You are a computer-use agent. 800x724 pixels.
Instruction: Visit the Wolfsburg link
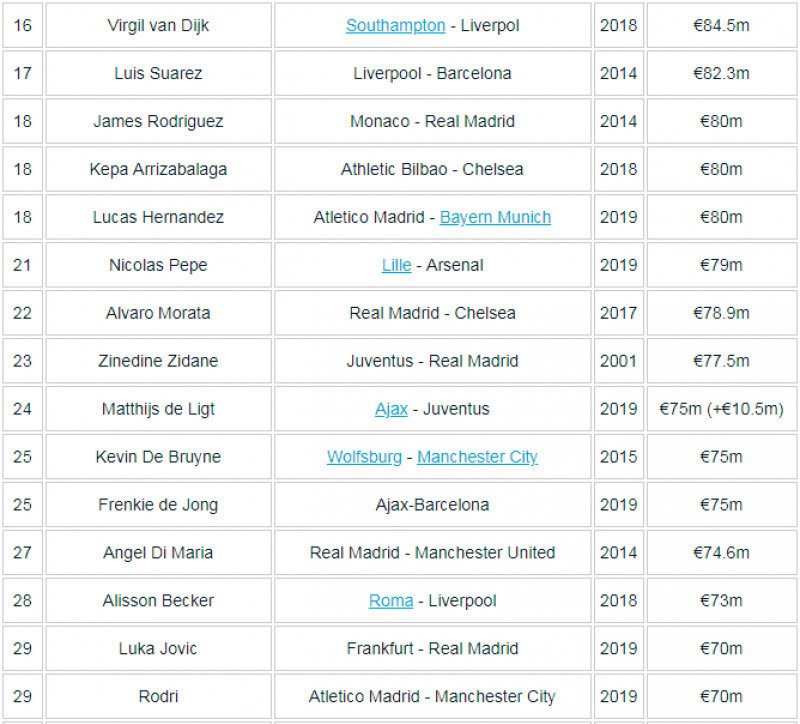tap(364, 457)
